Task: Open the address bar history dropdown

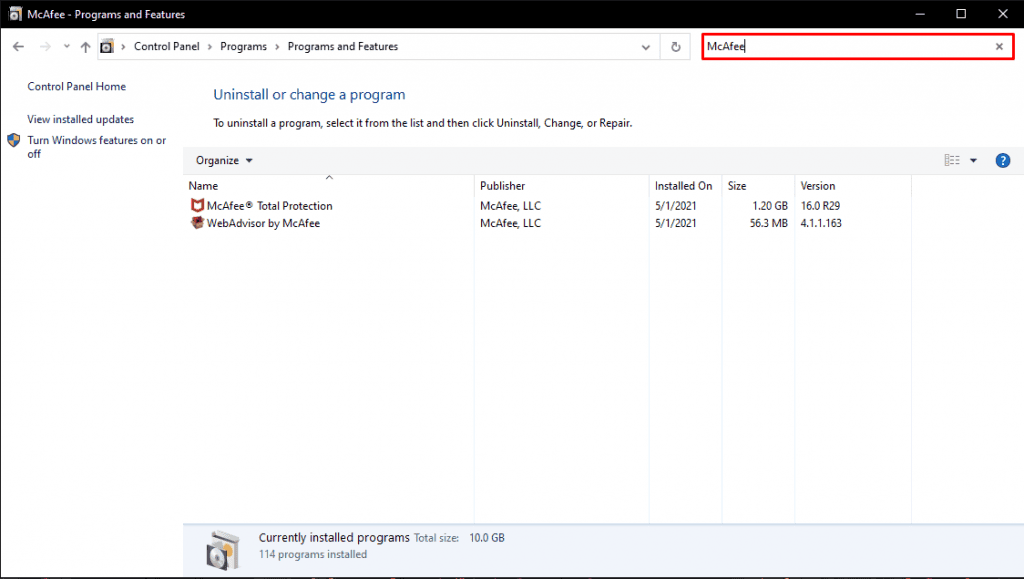Action: pos(646,47)
